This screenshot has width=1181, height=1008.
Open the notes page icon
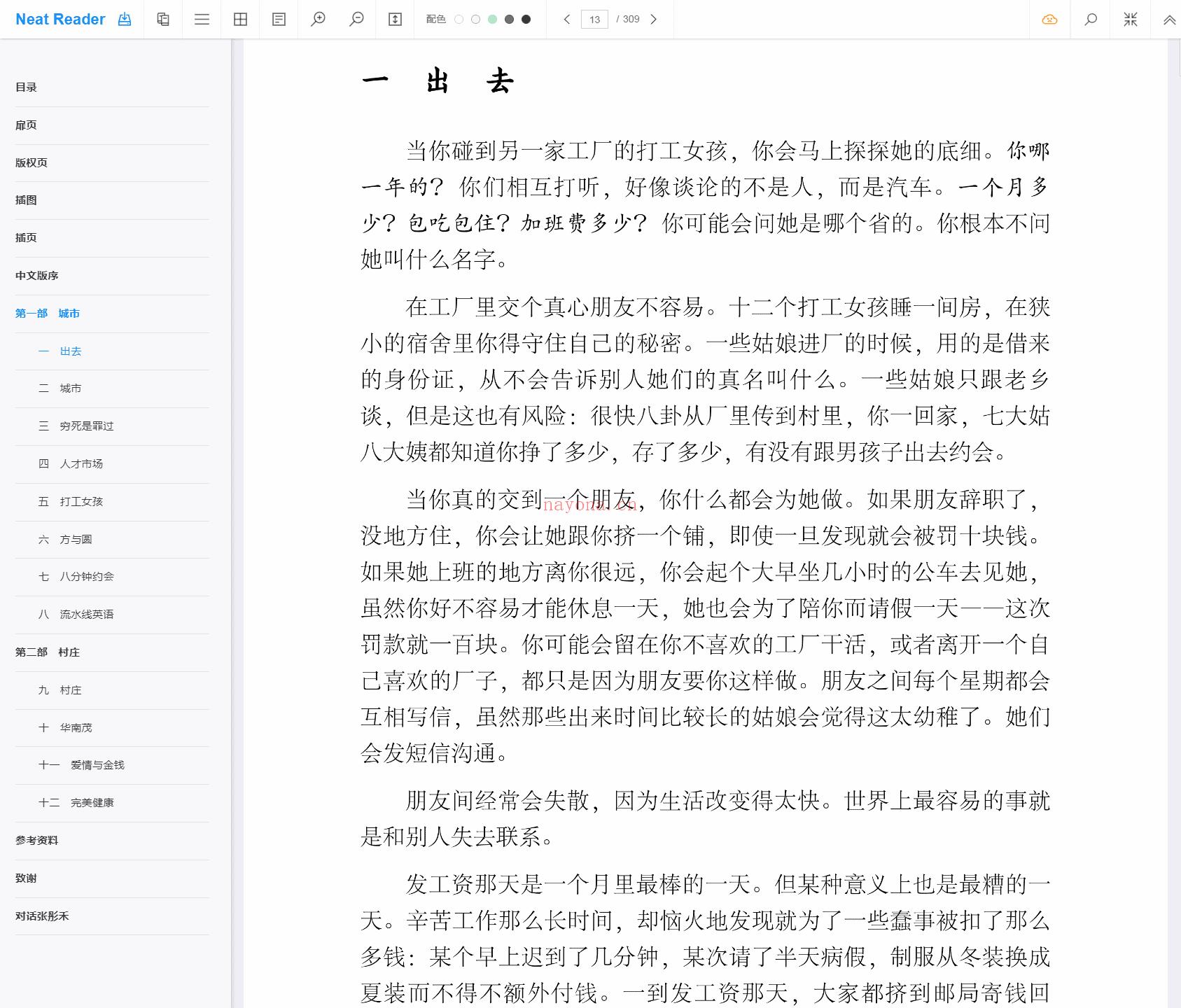(x=279, y=20)
